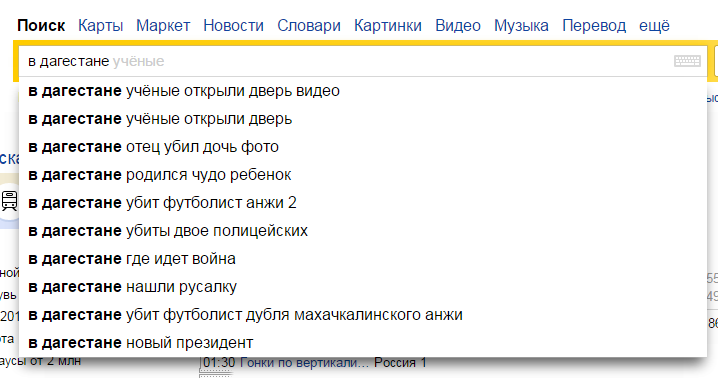Open the Словари tab
The height and width of the screenshot is (378, 718).
(309, 26)
